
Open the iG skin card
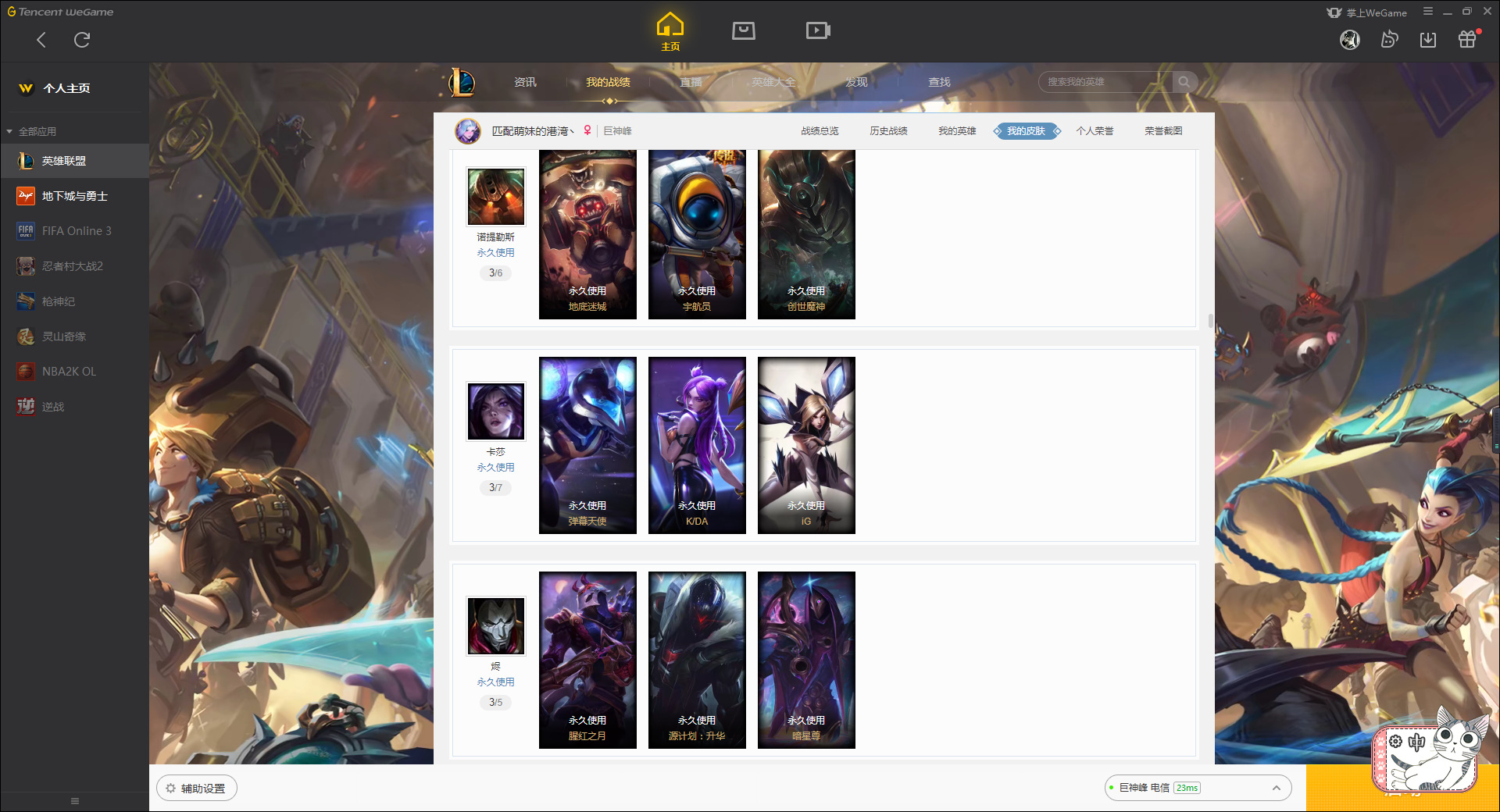click(806, 445)
